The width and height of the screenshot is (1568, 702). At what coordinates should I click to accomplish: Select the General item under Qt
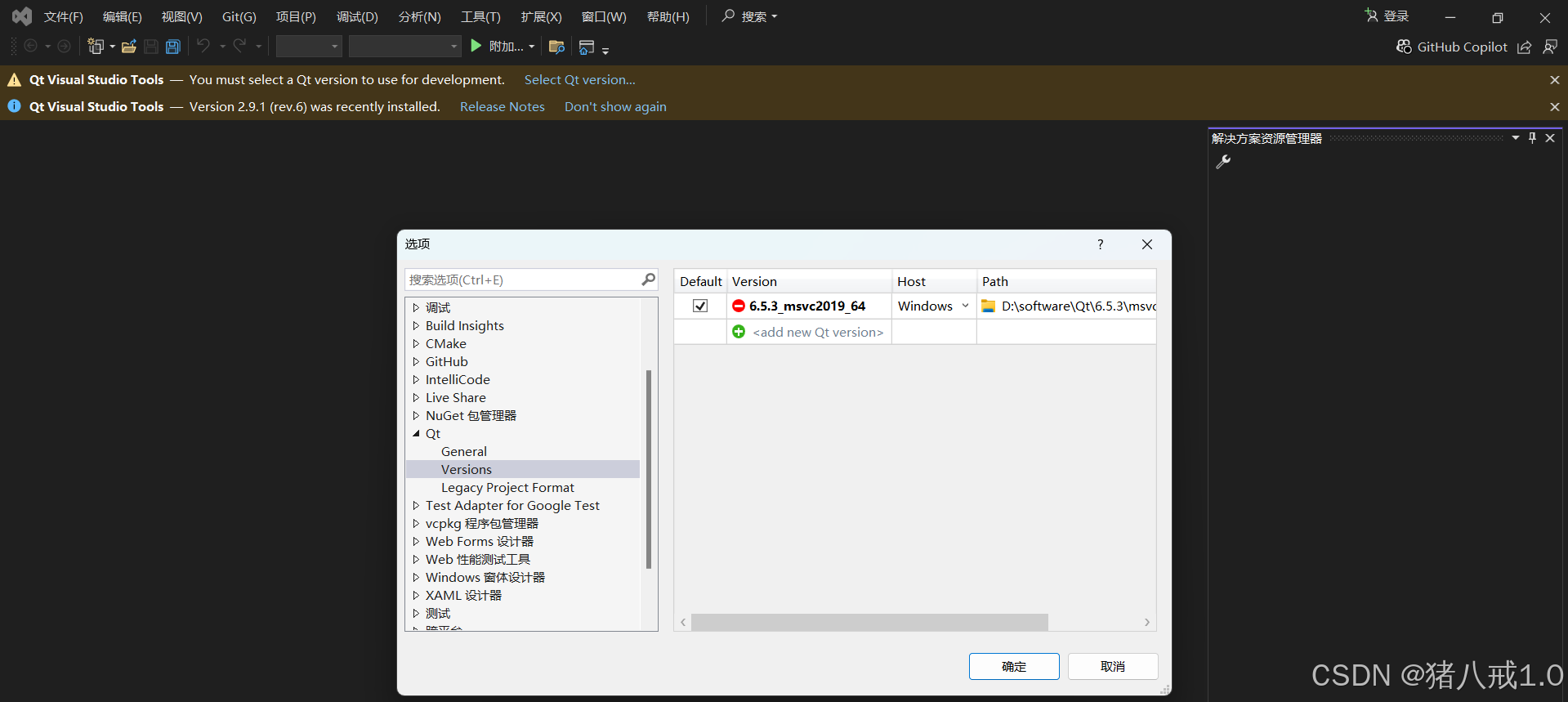(x=464, y=451)
